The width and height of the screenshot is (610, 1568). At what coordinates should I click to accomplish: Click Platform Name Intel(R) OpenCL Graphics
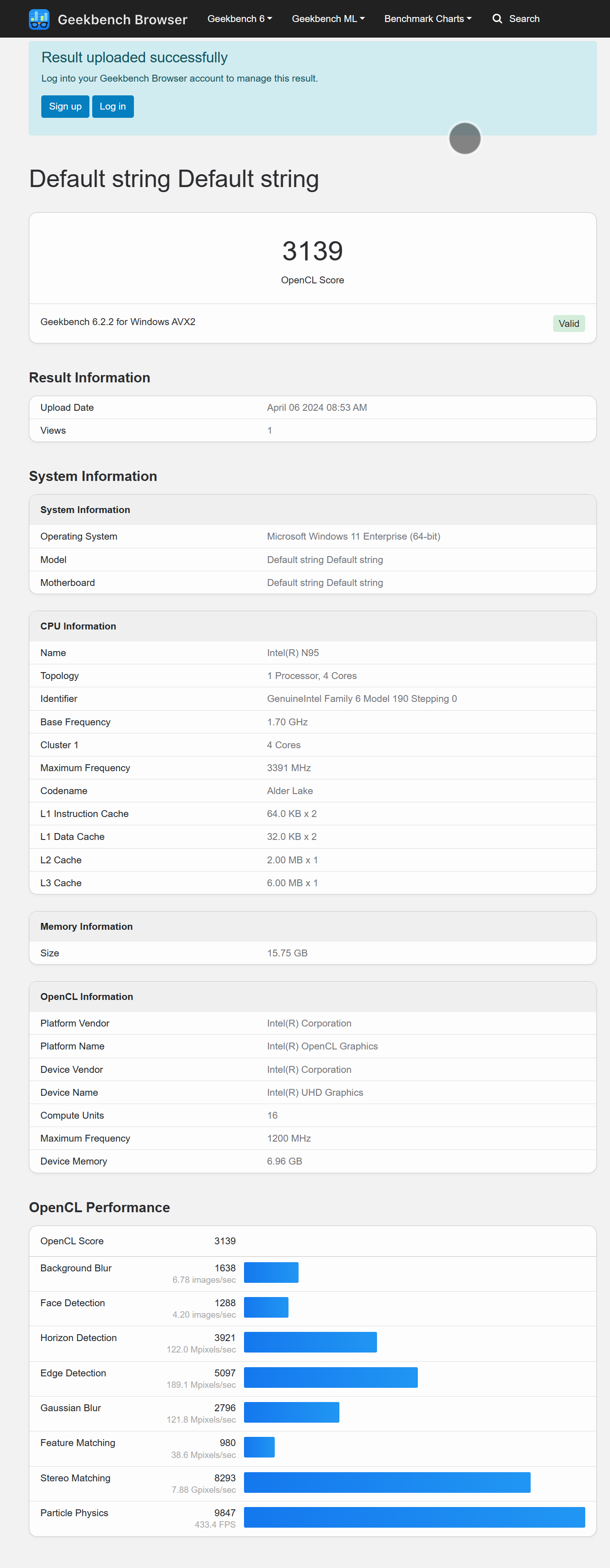[322, 1046]
